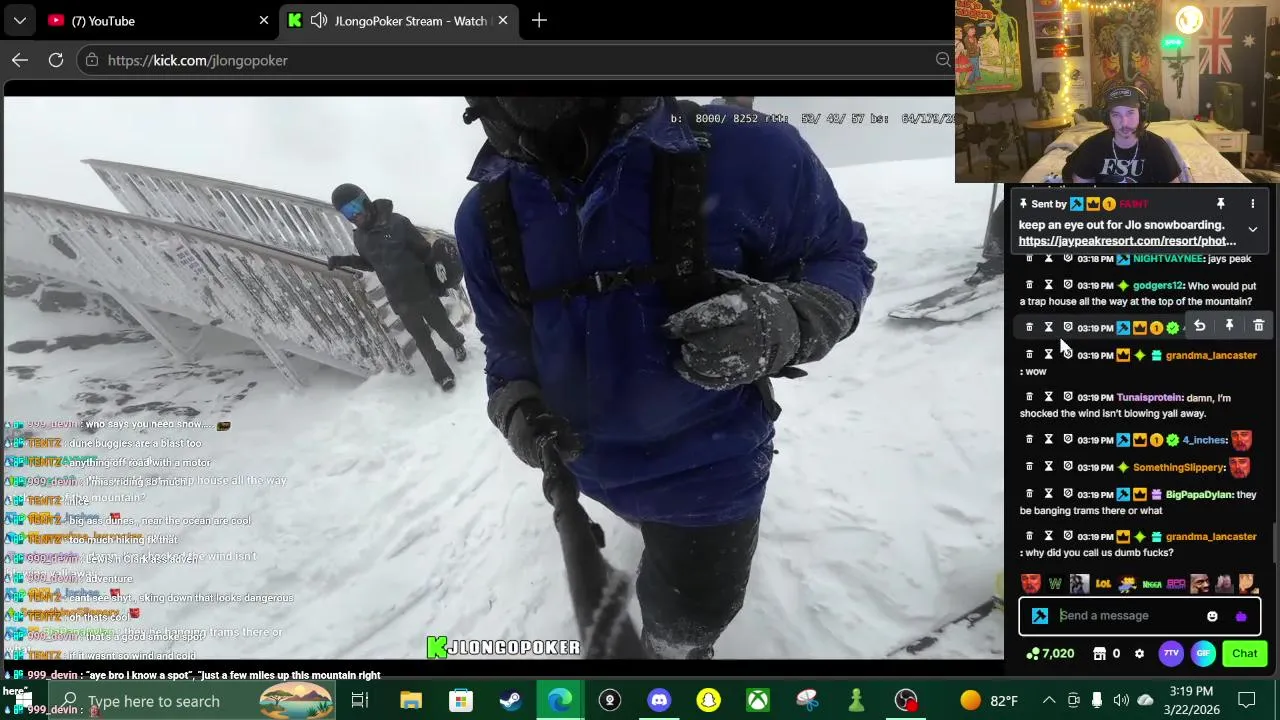Launch Steam from the taskbar
This screenshot has height=720, width=1280.
(x=510, y=701)
